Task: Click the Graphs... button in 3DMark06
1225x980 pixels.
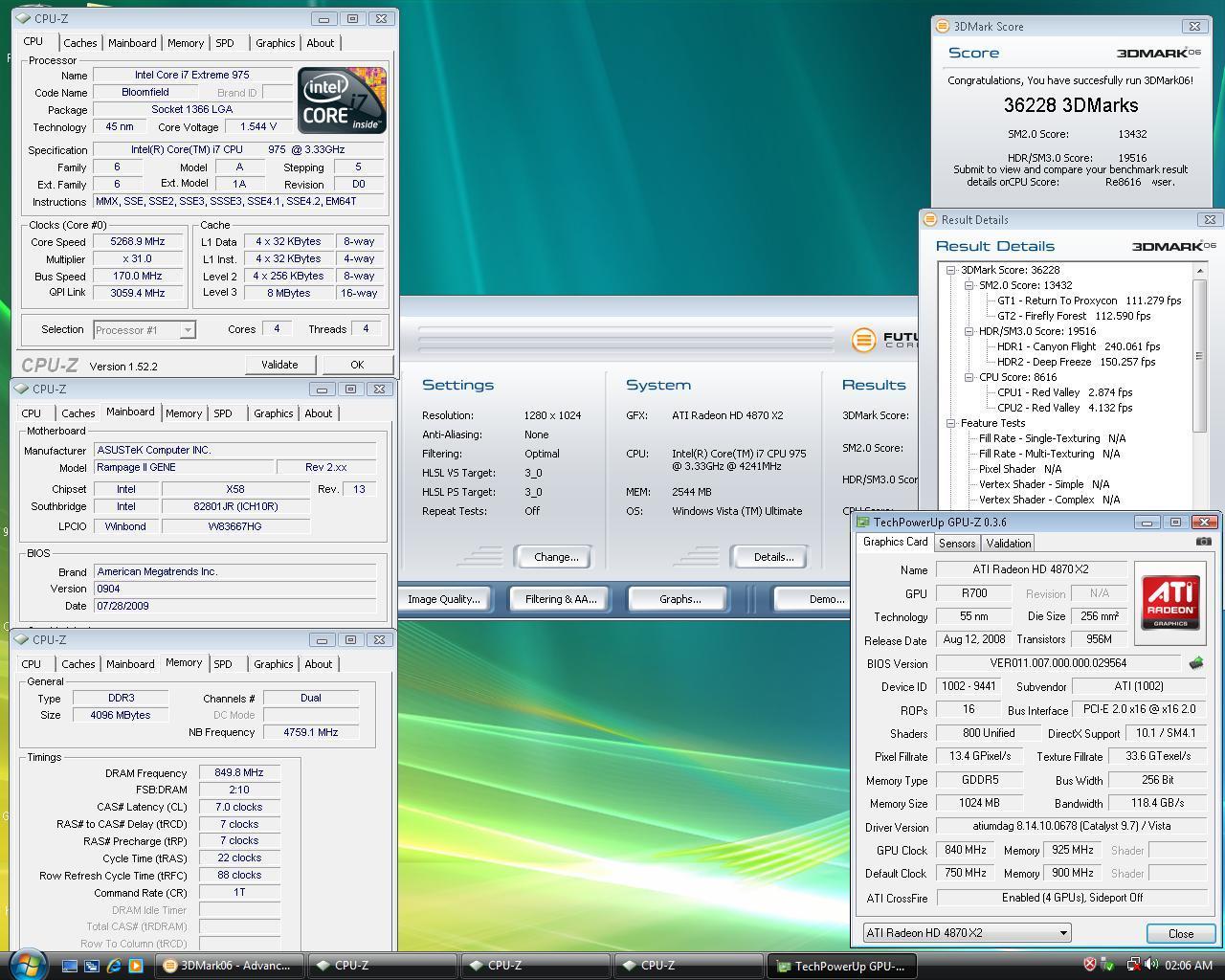Action: (680, 599)
